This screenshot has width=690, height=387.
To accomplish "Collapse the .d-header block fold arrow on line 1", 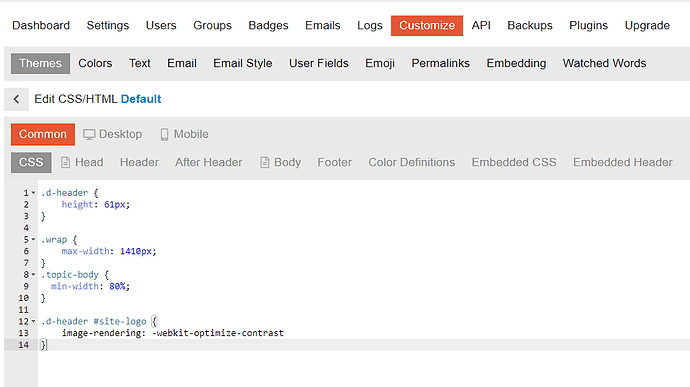I will [x=33, y=192].
